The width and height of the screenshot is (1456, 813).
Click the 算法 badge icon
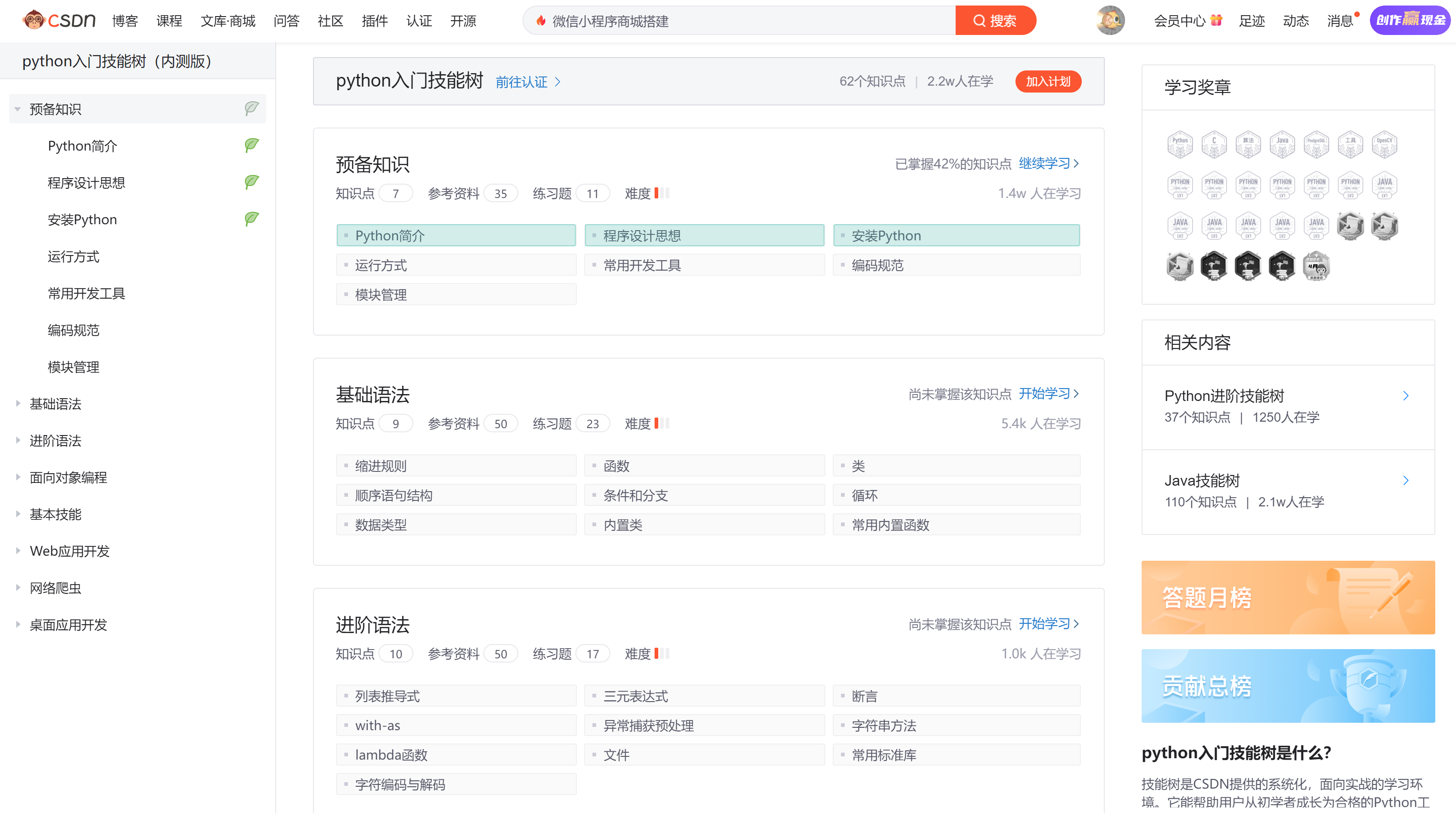click(1247, 145)
